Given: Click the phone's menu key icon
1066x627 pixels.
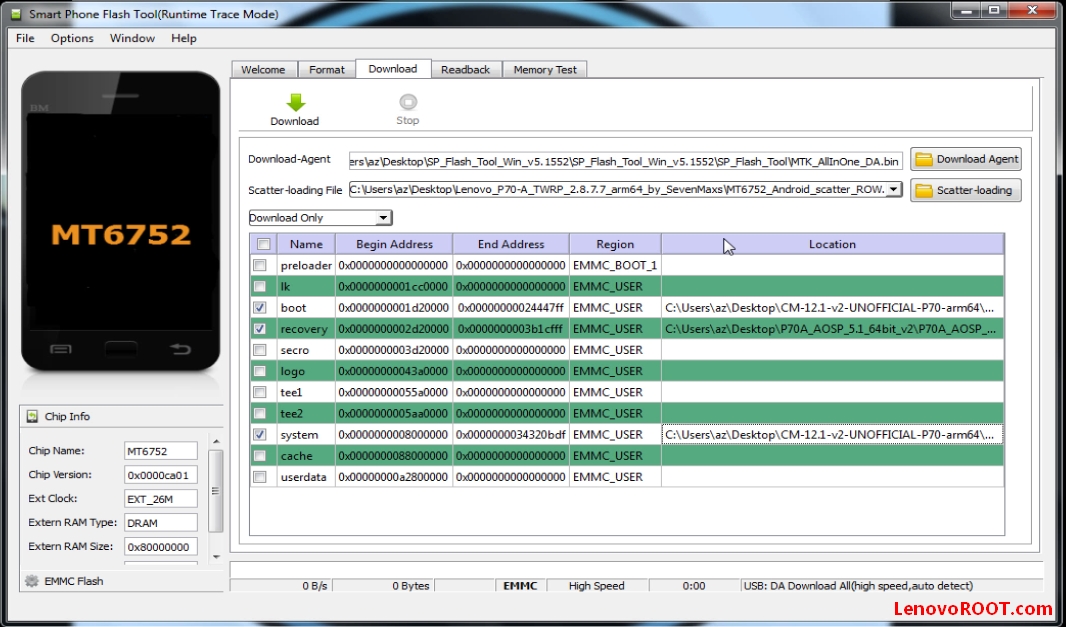Looking at the screenshot, I should point(61,350).
